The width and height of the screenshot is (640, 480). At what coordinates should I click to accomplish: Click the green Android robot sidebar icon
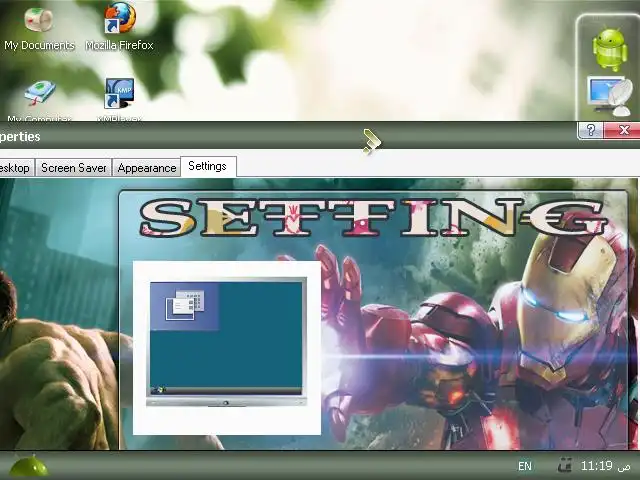pyautogui.click(x=610, y=50)
